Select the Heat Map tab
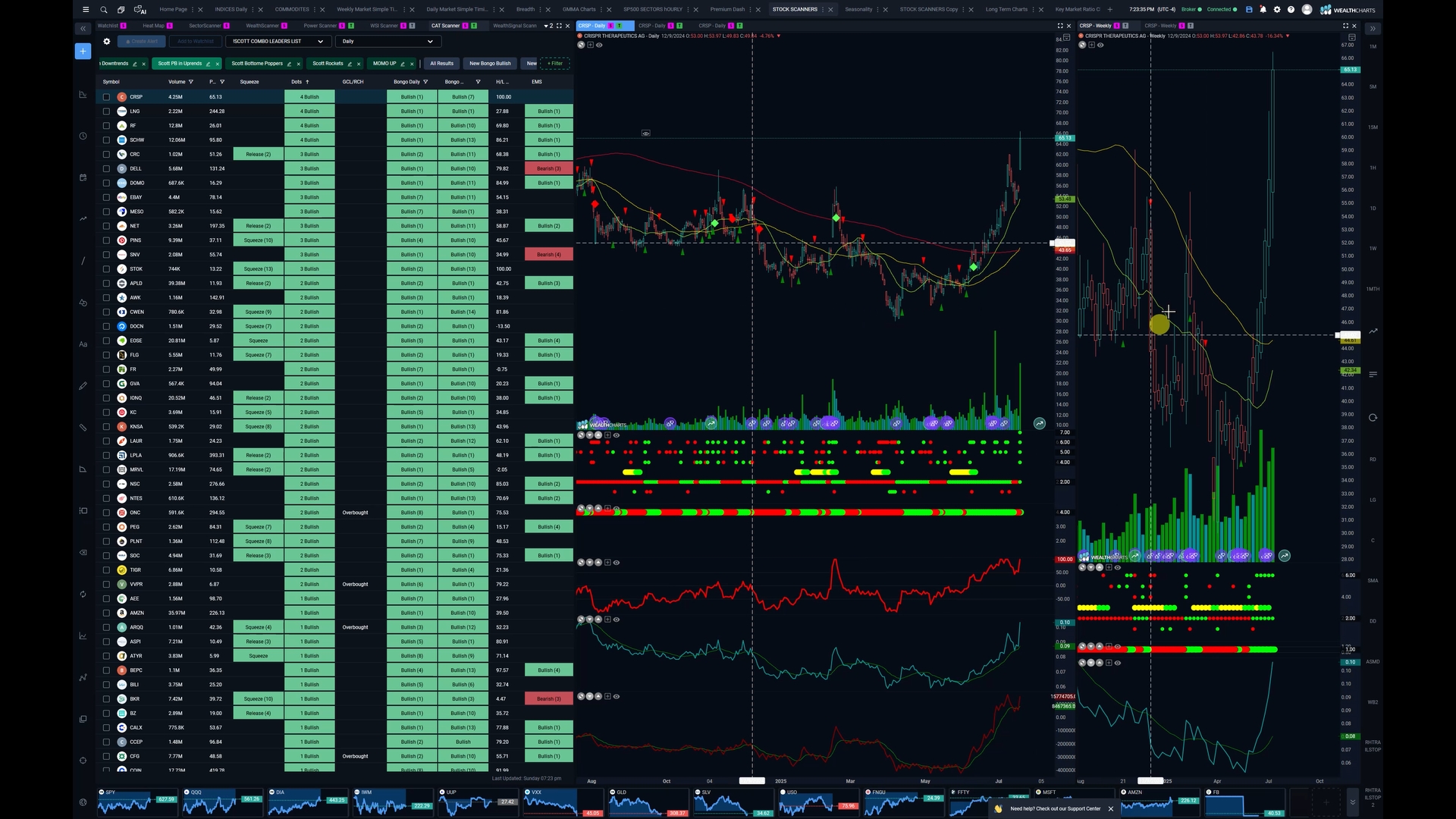The width and height of the screenshot is (1456, 819). [153, 26]
